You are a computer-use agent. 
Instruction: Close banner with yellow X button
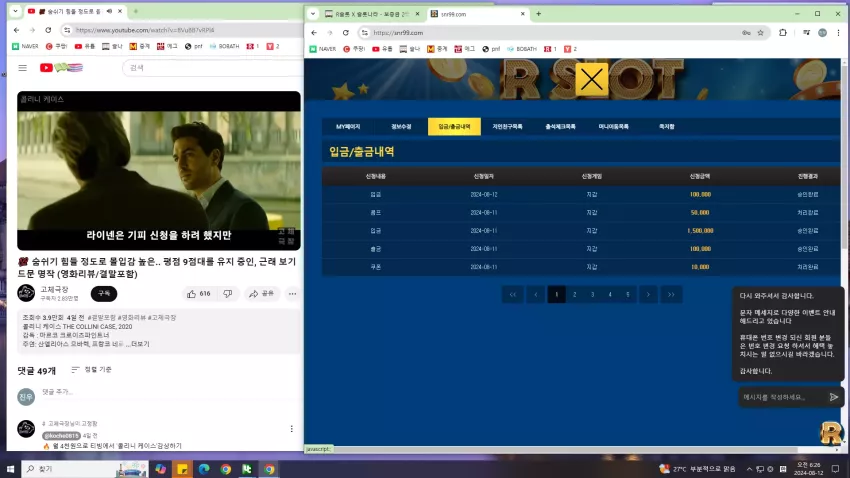pyautogui.click(x=591, y=79)
